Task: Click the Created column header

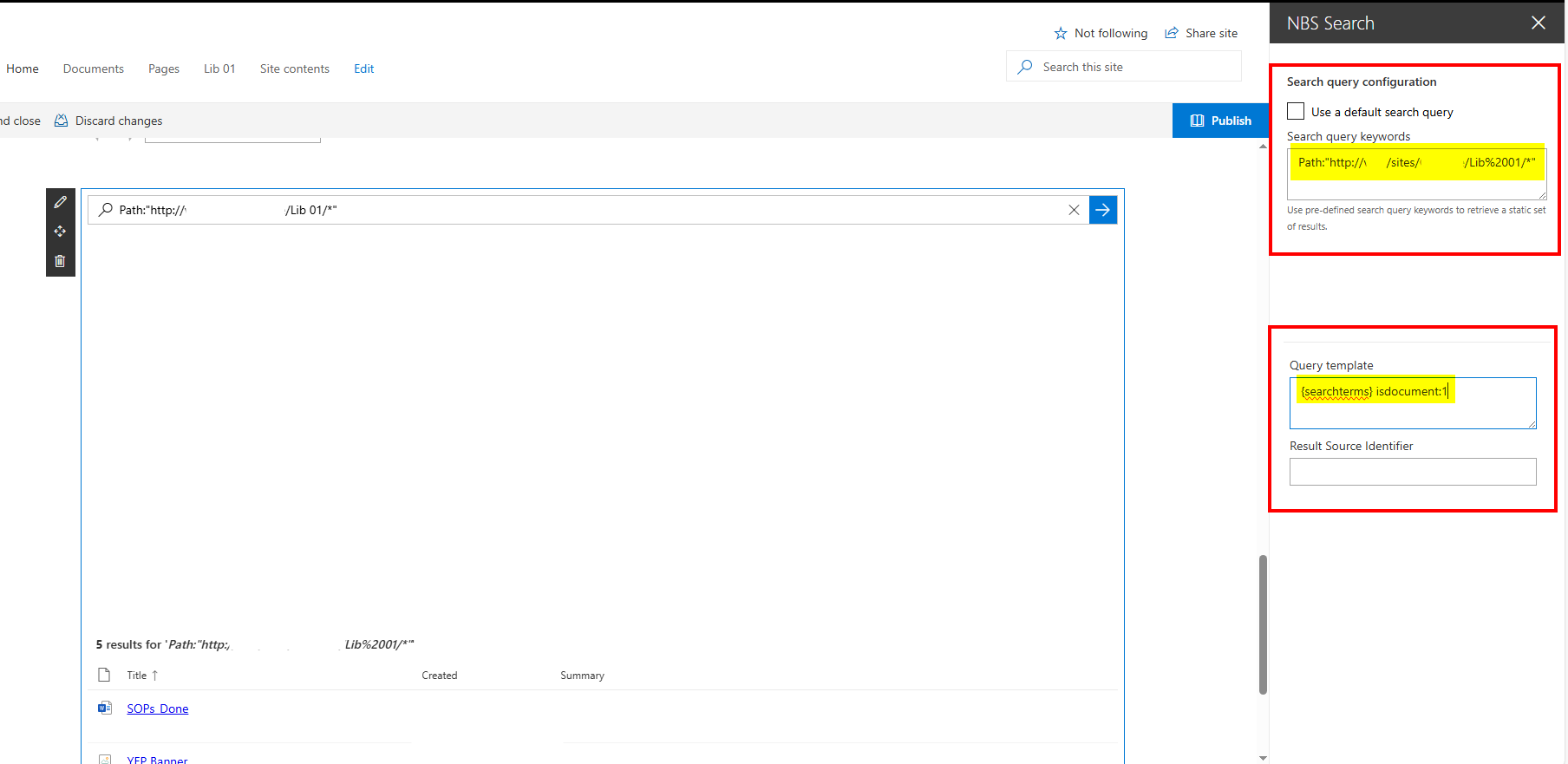Action: coord(440,676)
